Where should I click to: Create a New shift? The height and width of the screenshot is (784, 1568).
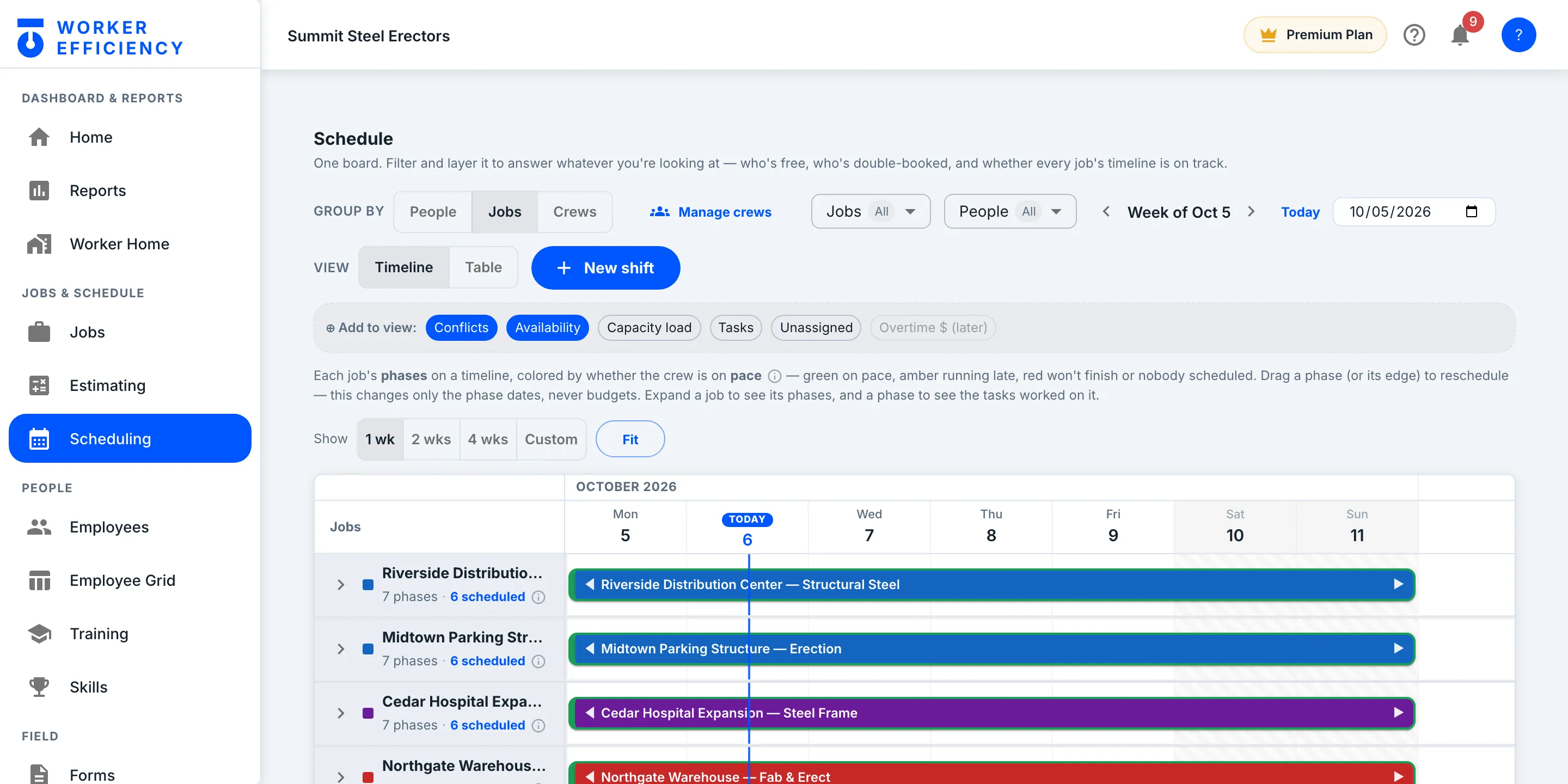[605, 268]
